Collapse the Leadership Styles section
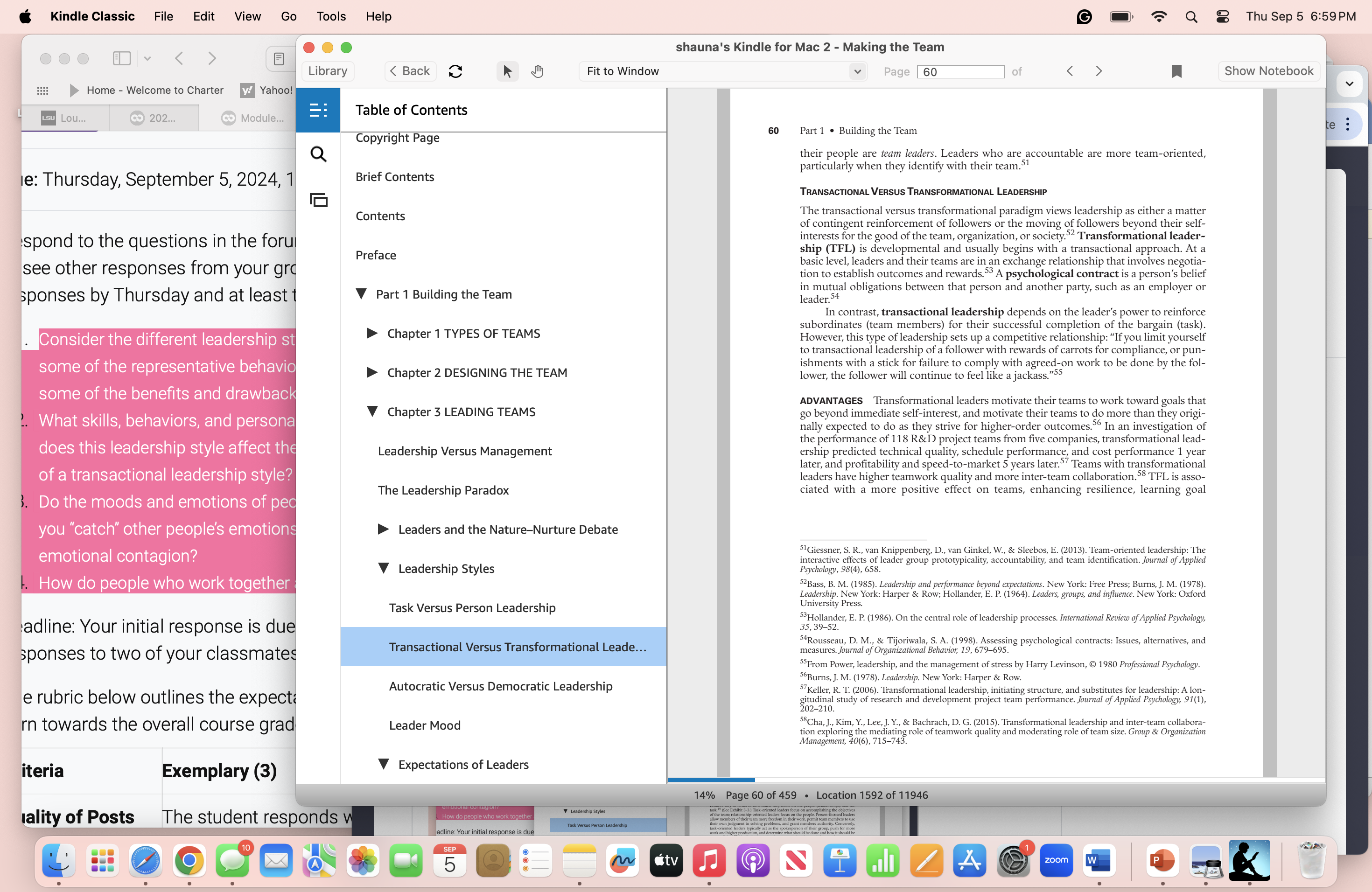1372x892 pixels. coord(383,568)
